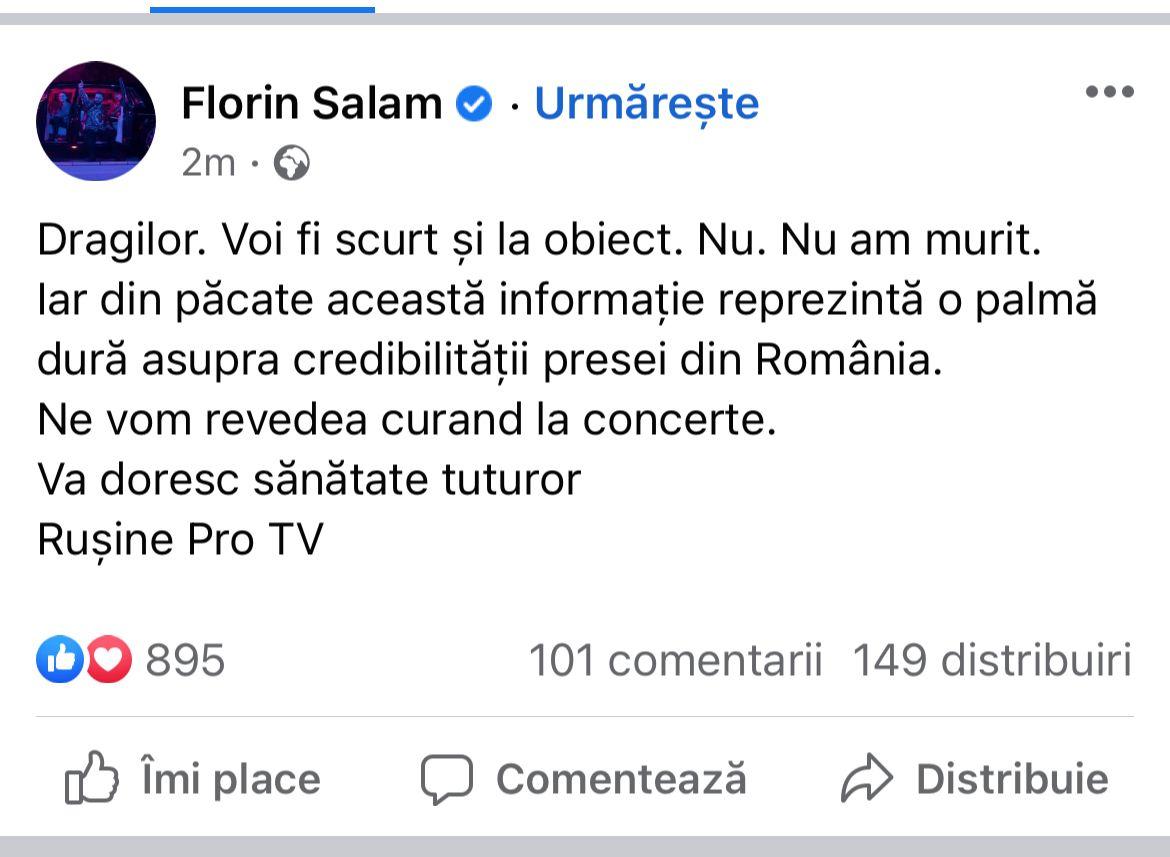Click the 2m post timestamp
The image size is (1170, 857).
(208, 162)
